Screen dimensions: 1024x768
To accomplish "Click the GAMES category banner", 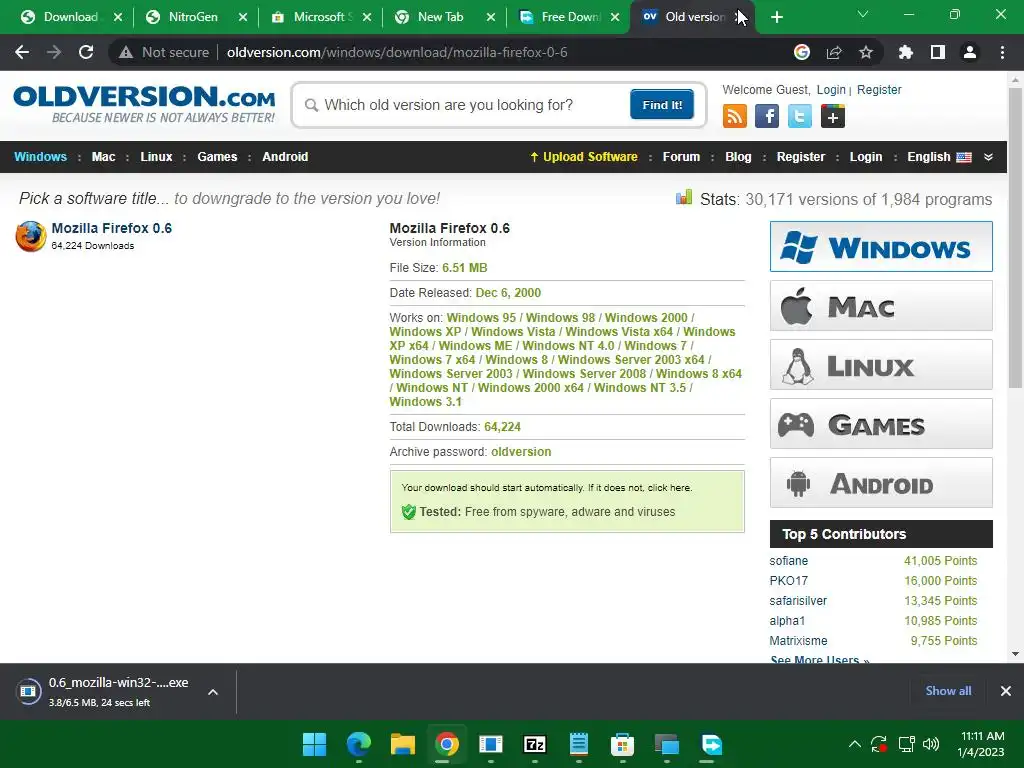I will pos(881,424).
